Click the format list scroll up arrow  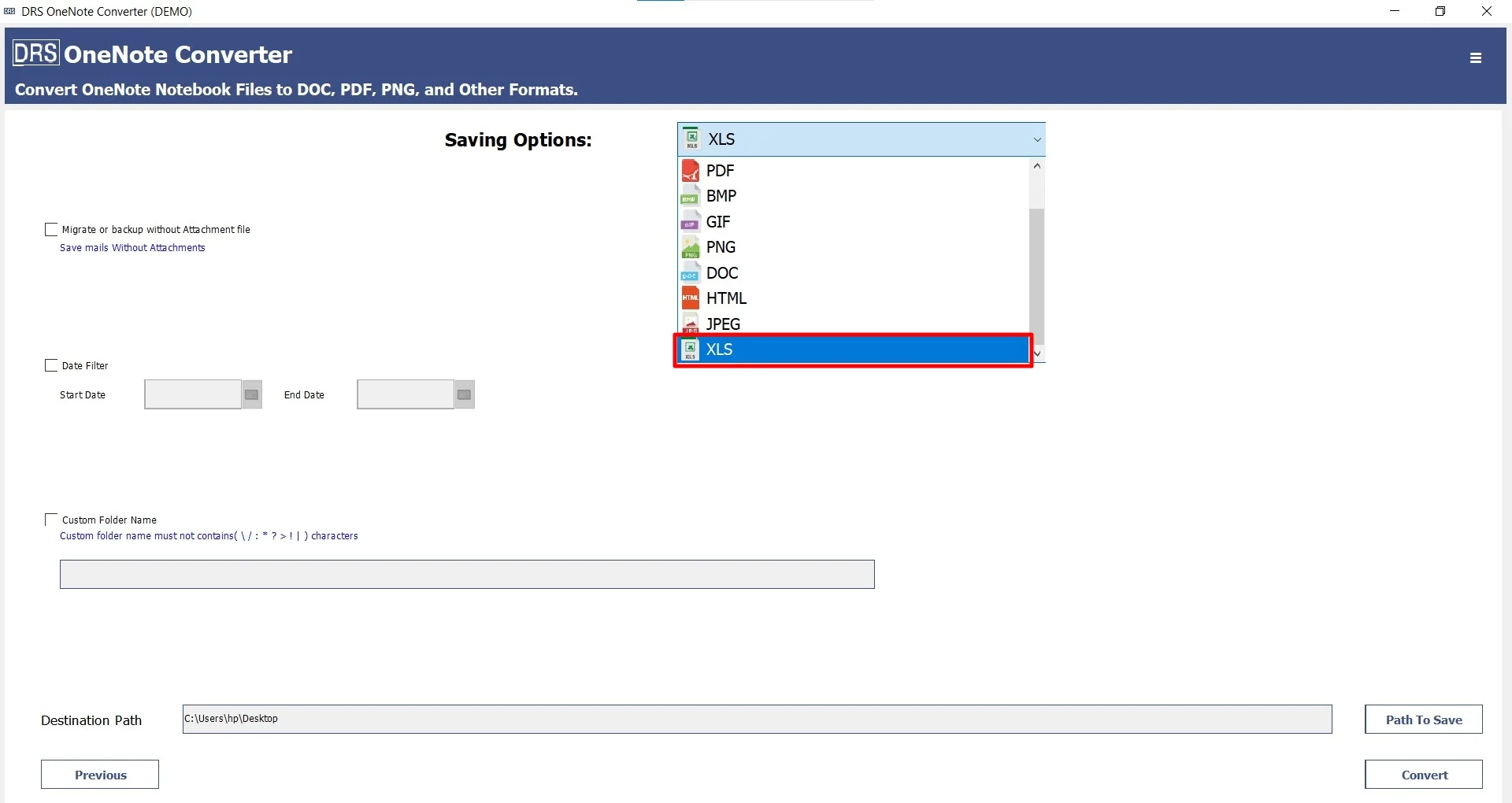1037,165
